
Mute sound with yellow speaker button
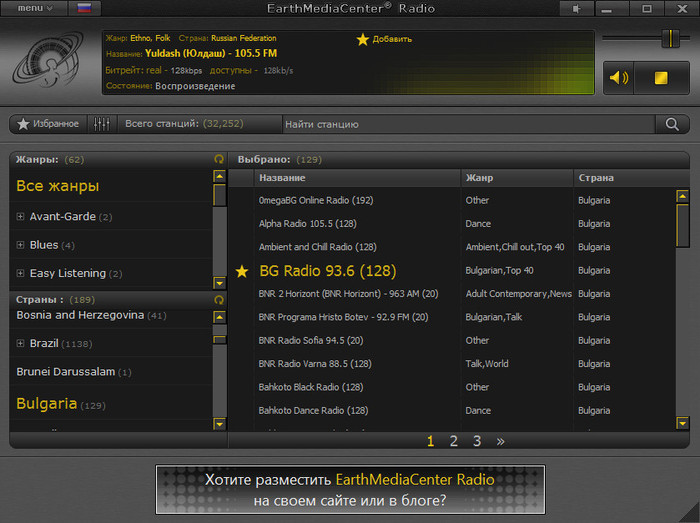tap(619, 78)
